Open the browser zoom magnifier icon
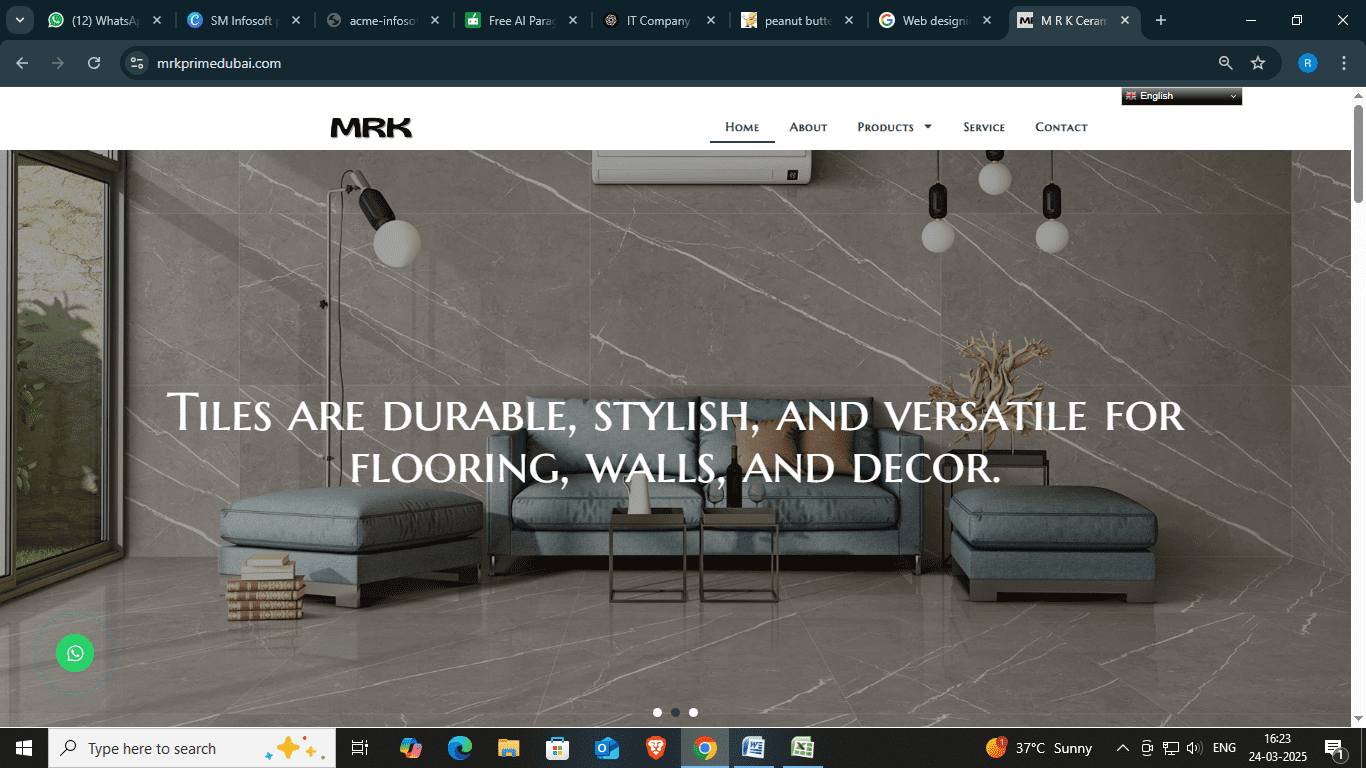The image size is (1366, 768). click(x=1225, y=63)
